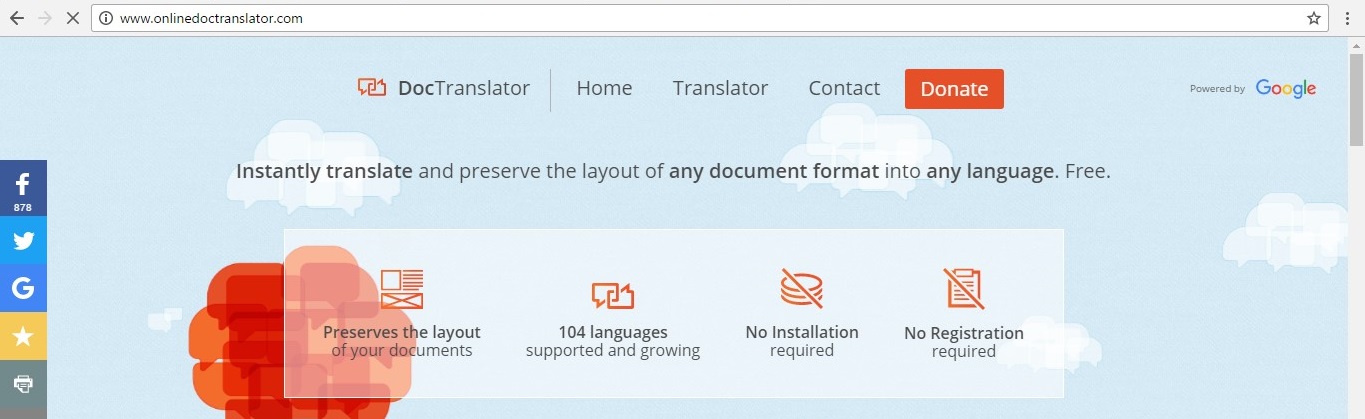This screenshot has height=419, width=1365.
Task: Share on Twitter via sidebar icon
Action: pyautogui.click(x=23, y=240)
